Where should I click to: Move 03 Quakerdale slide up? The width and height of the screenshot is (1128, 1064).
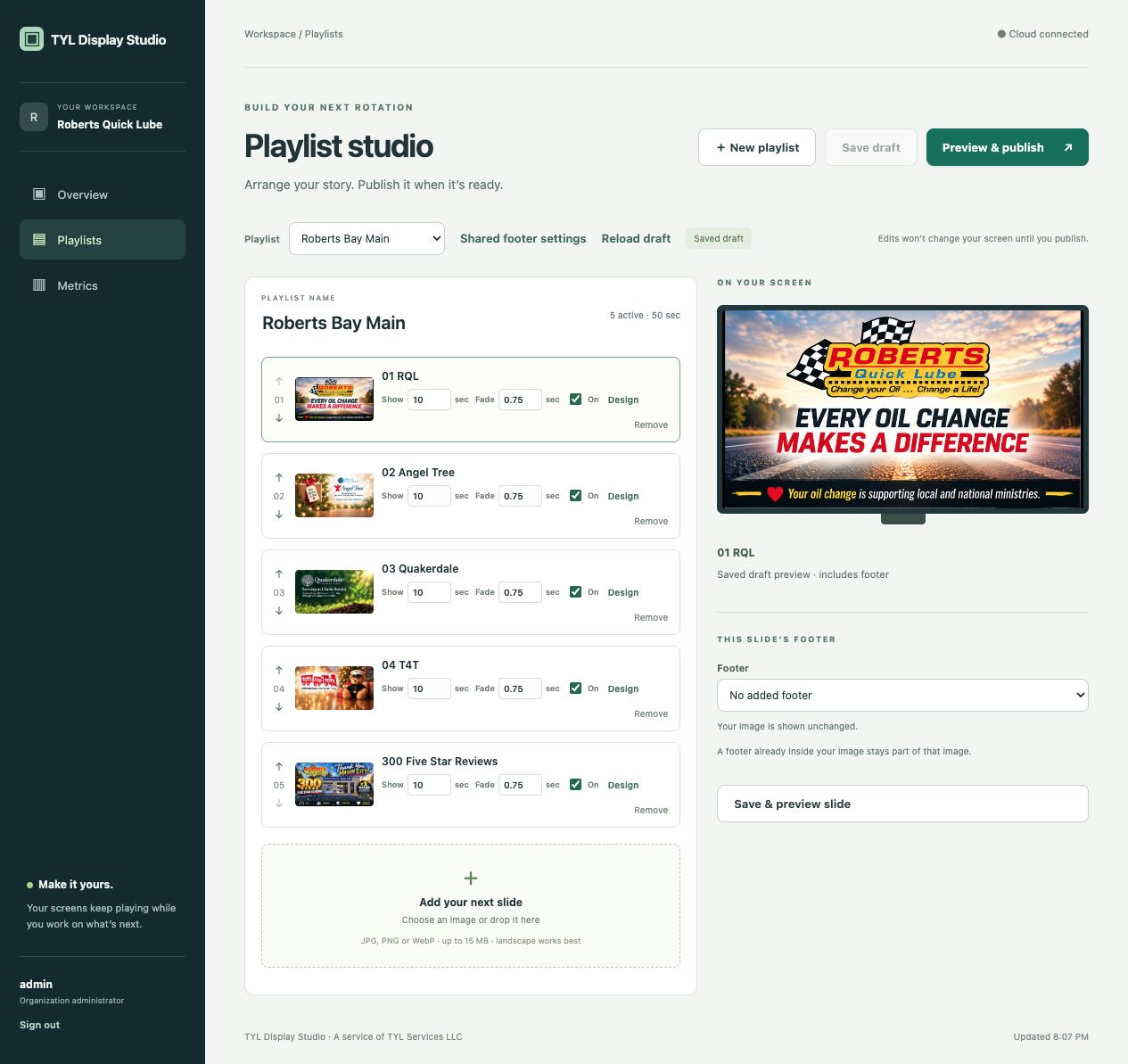click(x=279, y=574)
